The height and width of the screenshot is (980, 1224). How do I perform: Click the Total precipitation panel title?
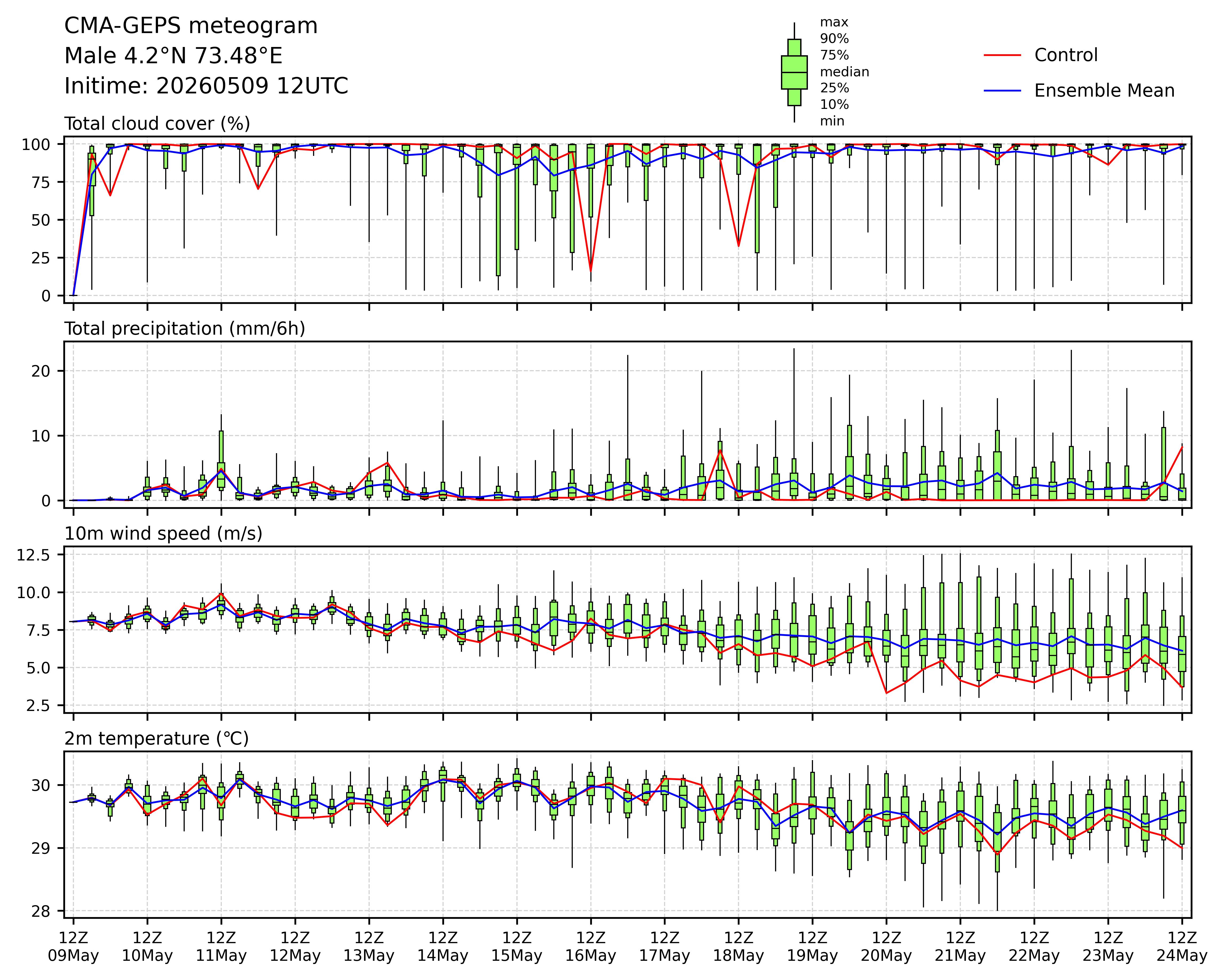pos(184,329)
